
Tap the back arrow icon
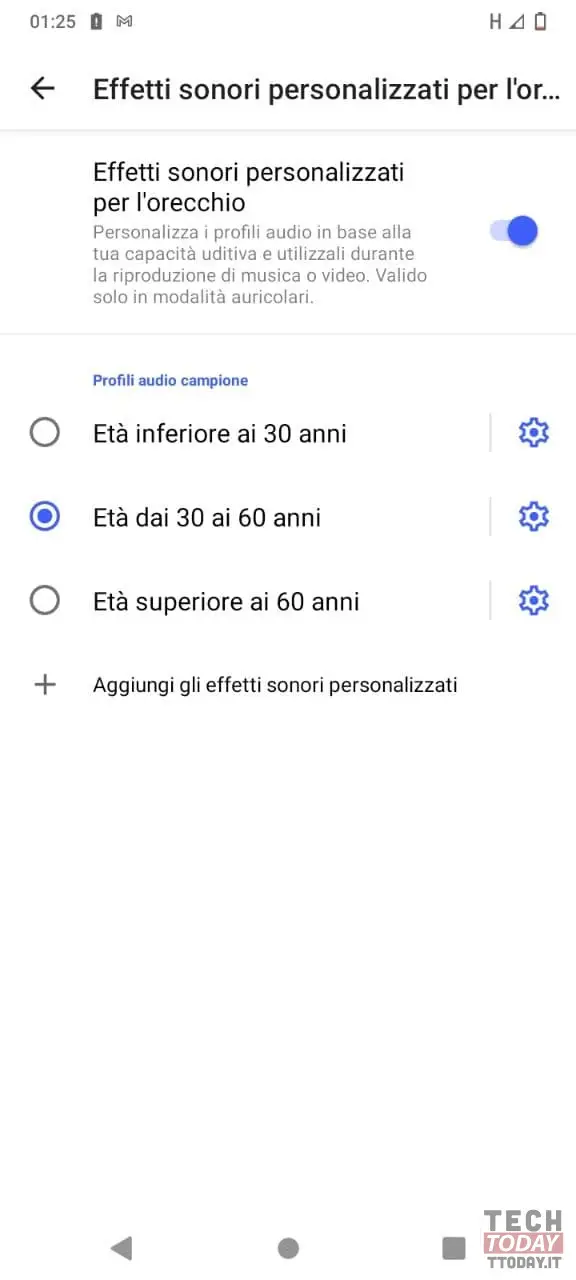coord(43,88)
